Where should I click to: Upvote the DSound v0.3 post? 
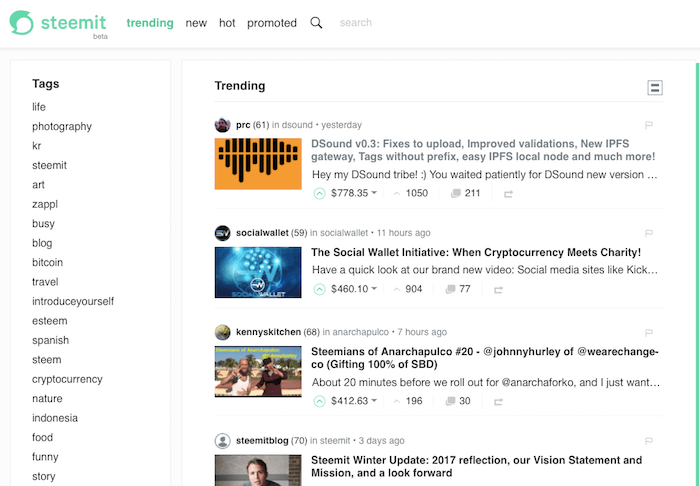(x=319, y=194)
